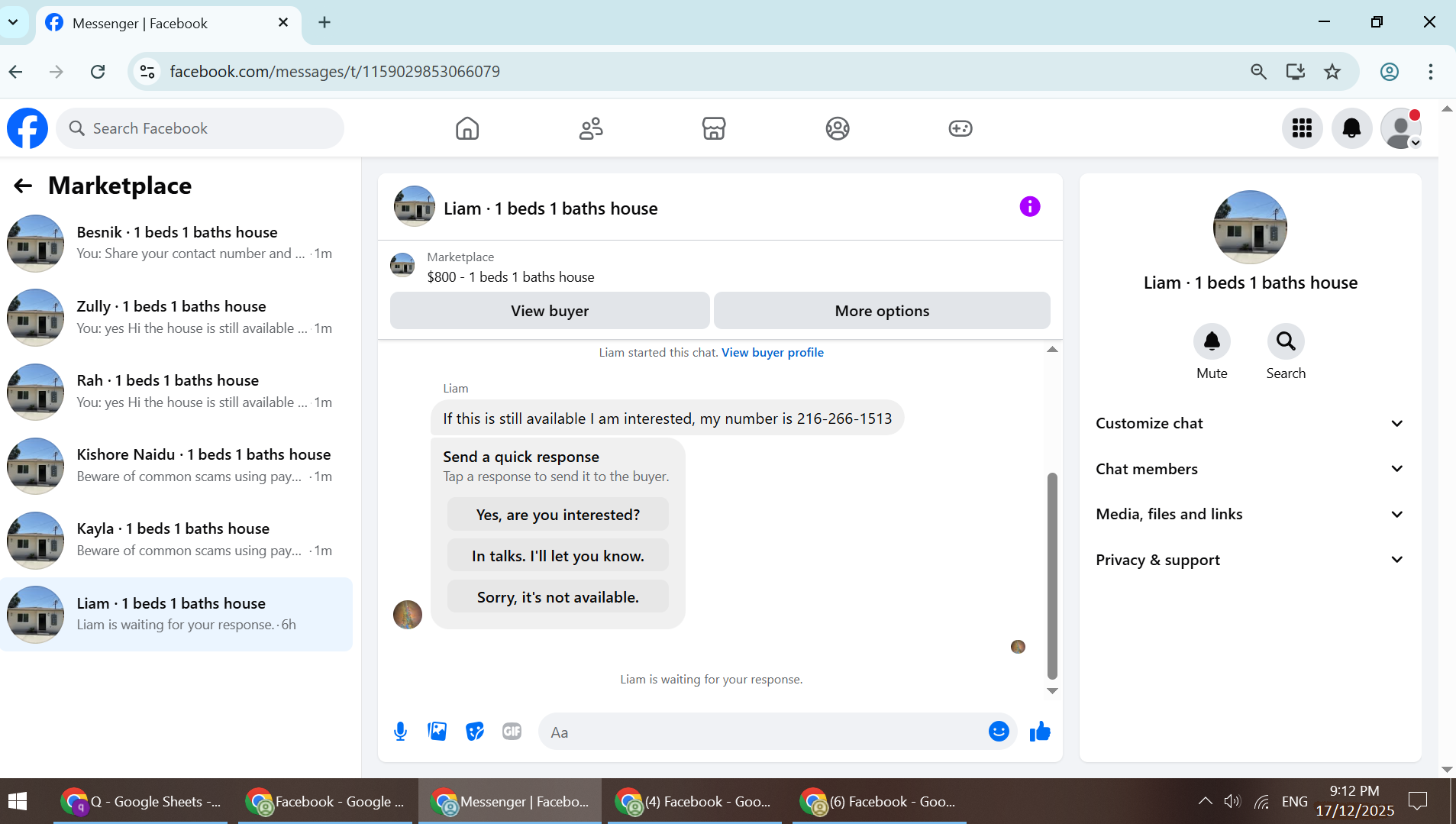Click the Search Facebook field
The image size is (1456, 824).
(x=200, y=128)
